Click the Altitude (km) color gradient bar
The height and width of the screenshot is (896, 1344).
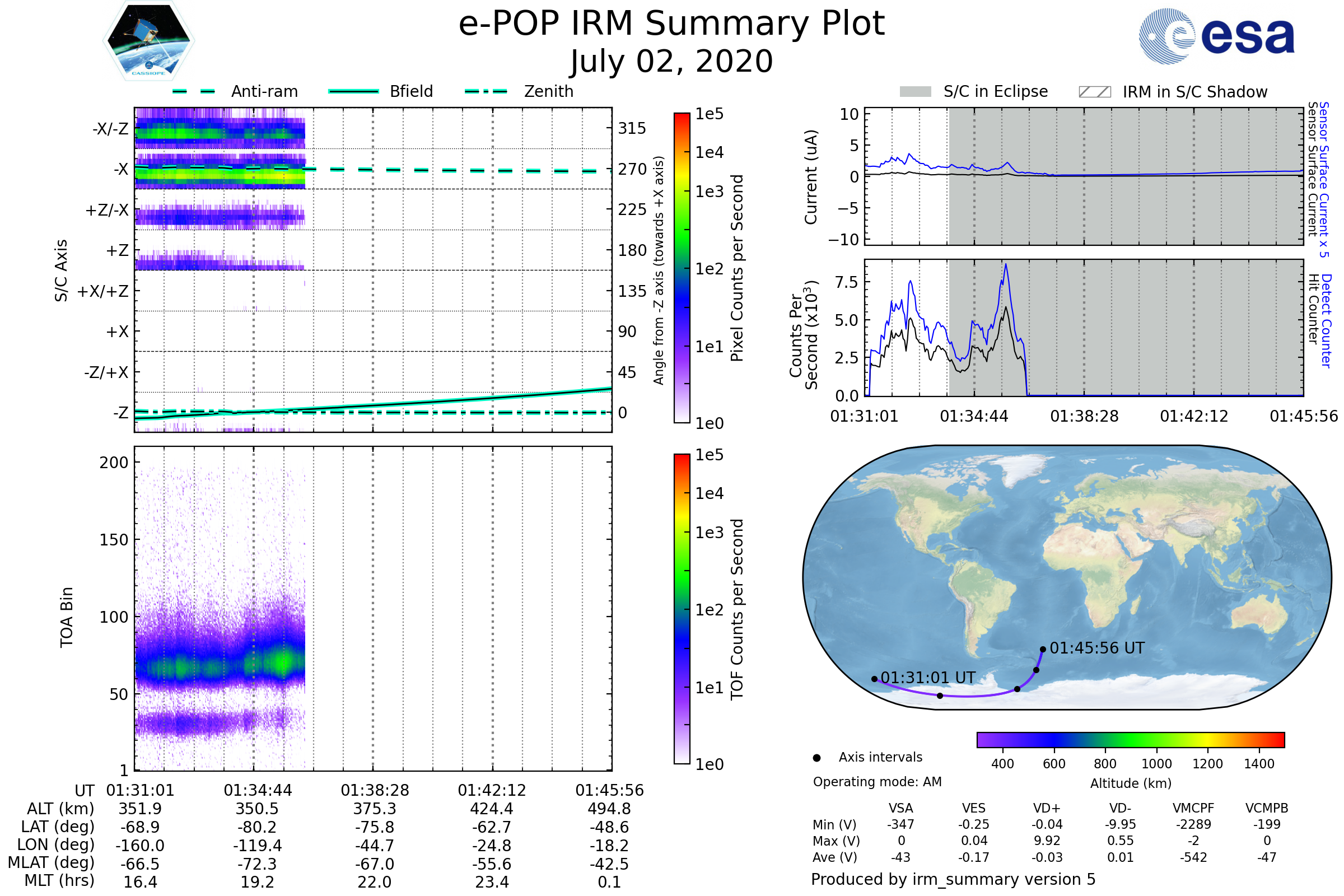pos(1131,740)
